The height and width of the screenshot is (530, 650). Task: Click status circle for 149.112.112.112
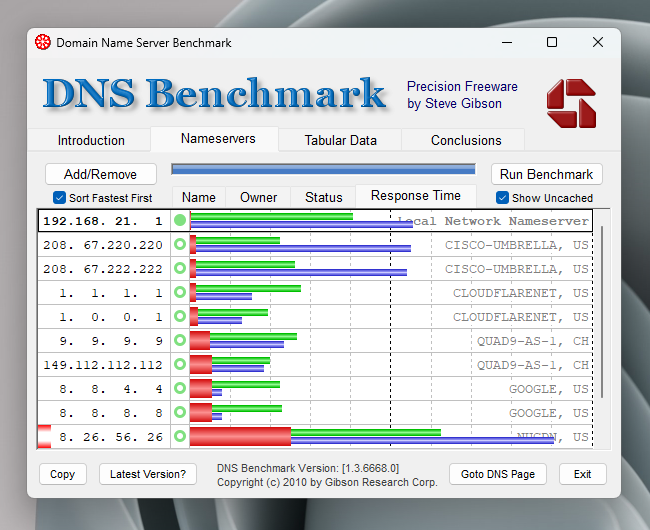[x=180, y=364]
